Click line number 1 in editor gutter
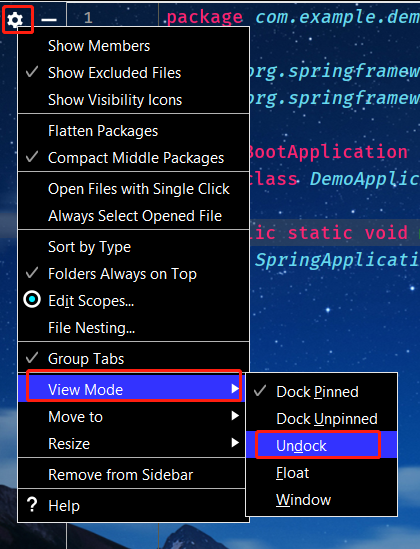The width and height of the screenshot is (420, 549). coord(88,18)
